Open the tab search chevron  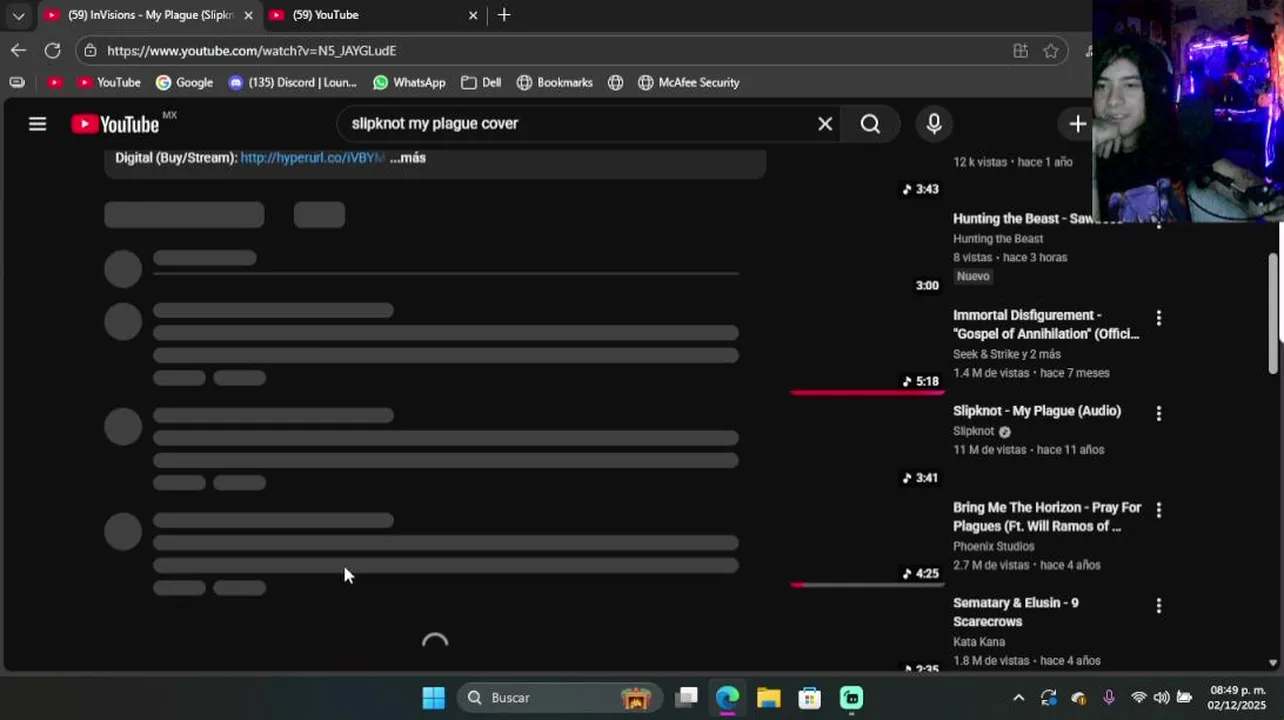tap(19, 15)
